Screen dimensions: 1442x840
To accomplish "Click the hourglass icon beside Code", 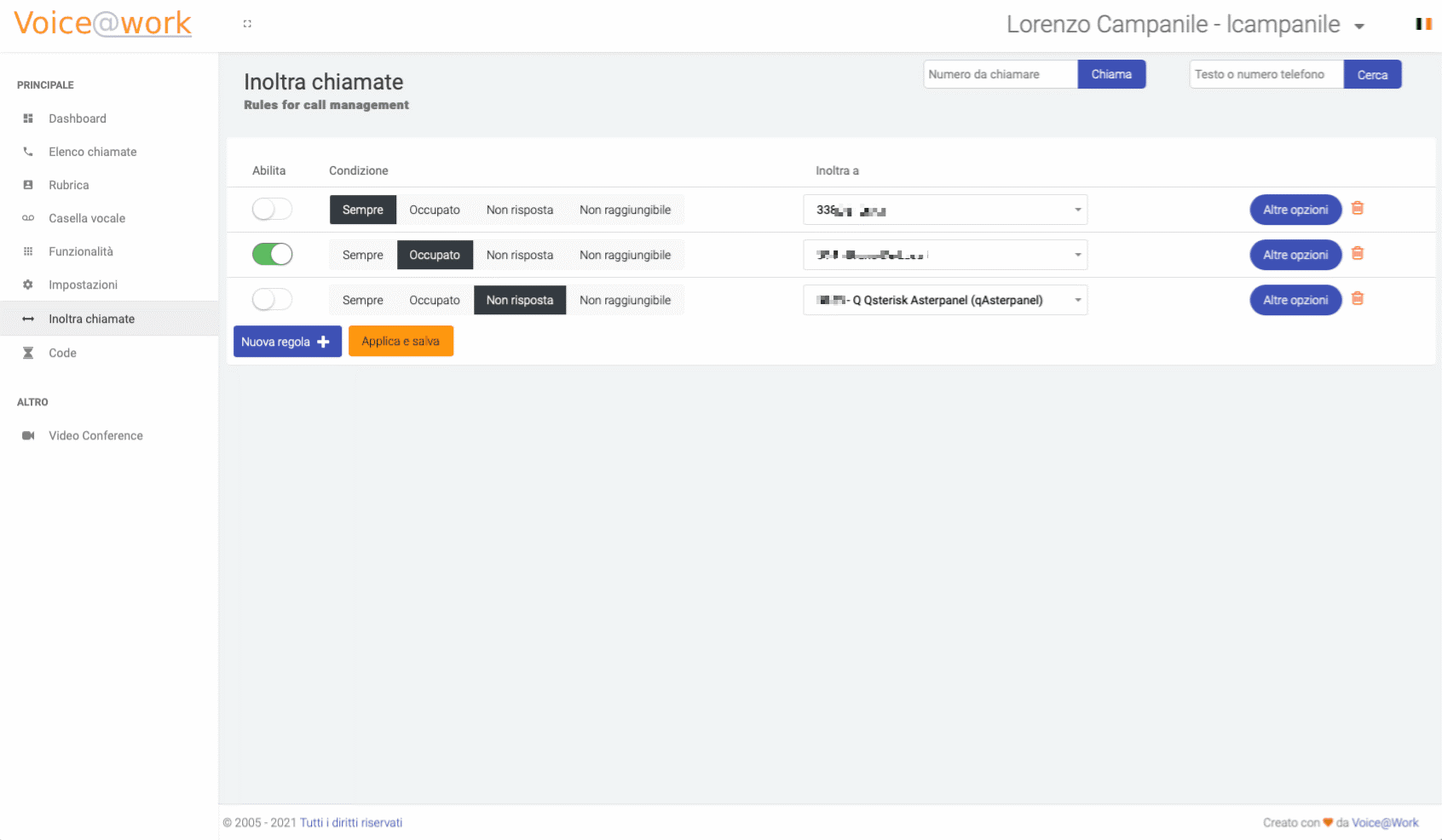I will pos(28,353).
